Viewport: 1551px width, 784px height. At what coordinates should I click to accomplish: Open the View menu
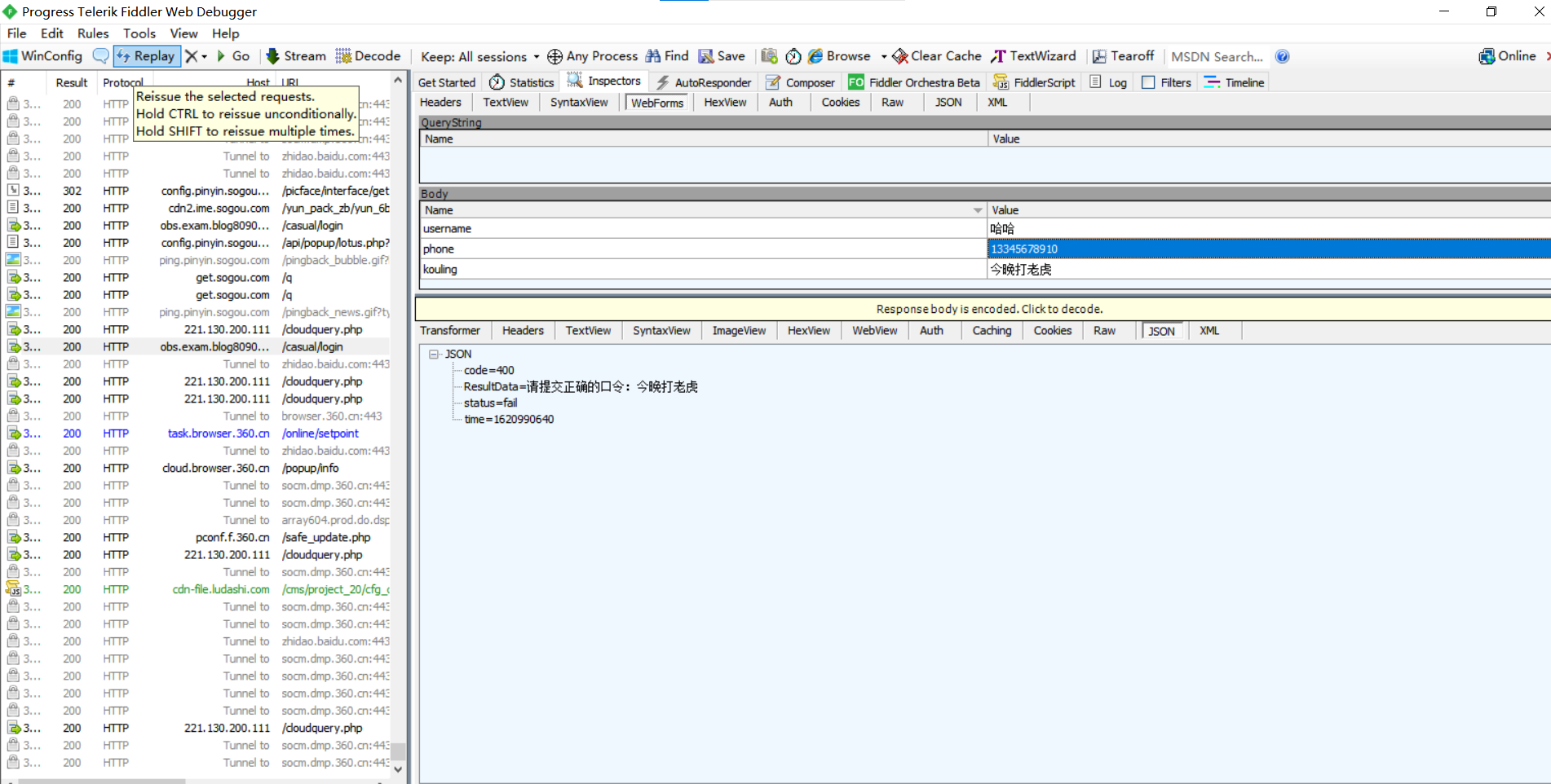[183, 33]
